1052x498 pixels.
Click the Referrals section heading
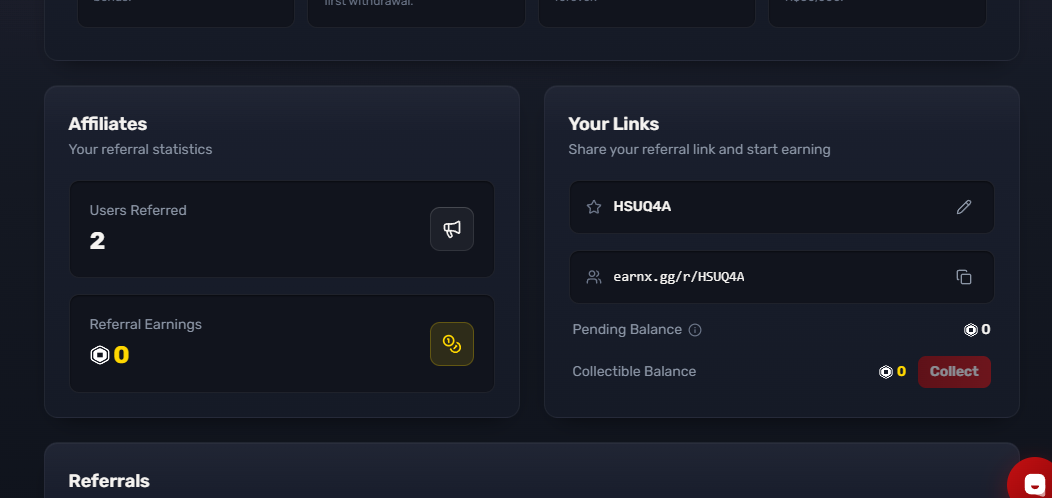(x=109, y=481)
